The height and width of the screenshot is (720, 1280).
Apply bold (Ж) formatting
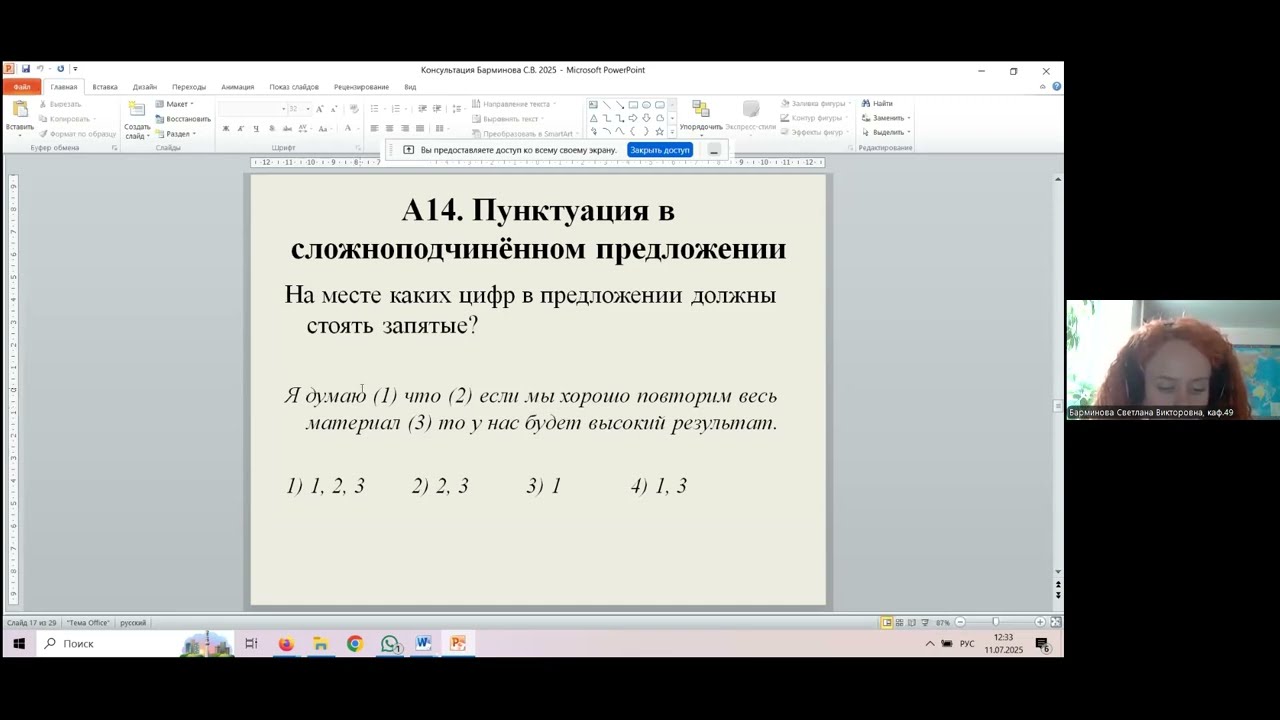pos(226,128)
